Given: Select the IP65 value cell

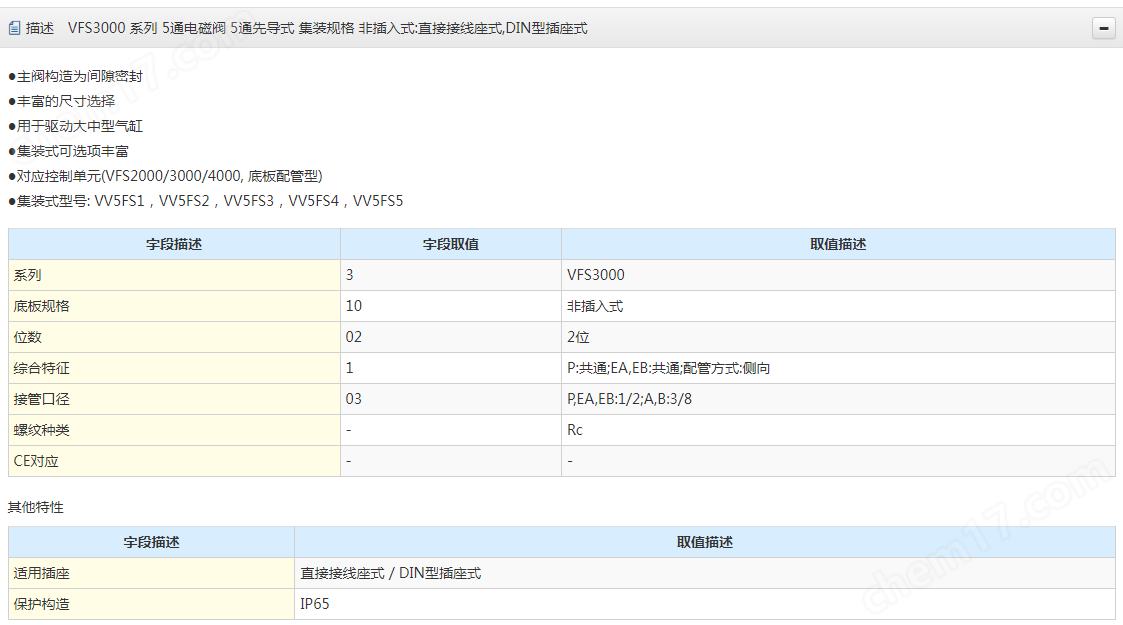Looking at the screenshot, I should click(x=705, y=604).
